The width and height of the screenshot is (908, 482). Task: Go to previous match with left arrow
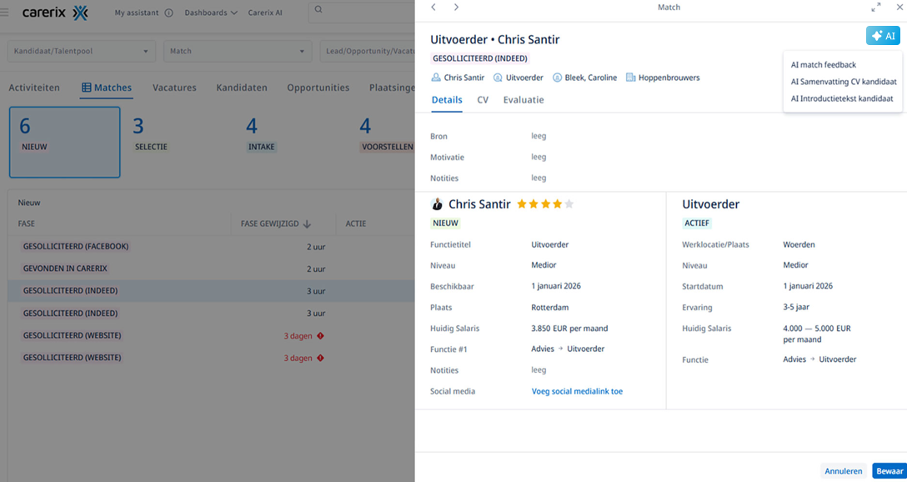(433, 7)
